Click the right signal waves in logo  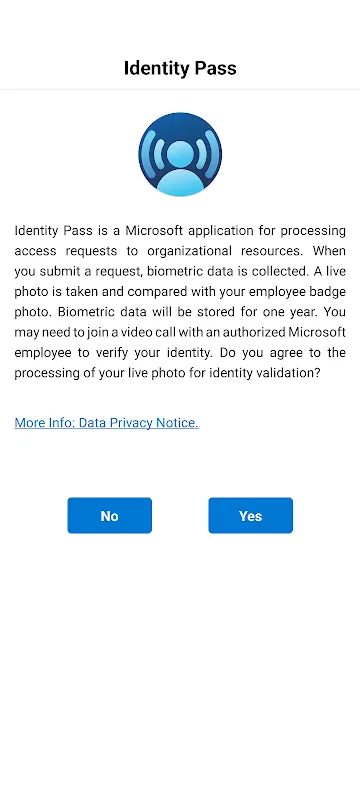click(205, 152)
